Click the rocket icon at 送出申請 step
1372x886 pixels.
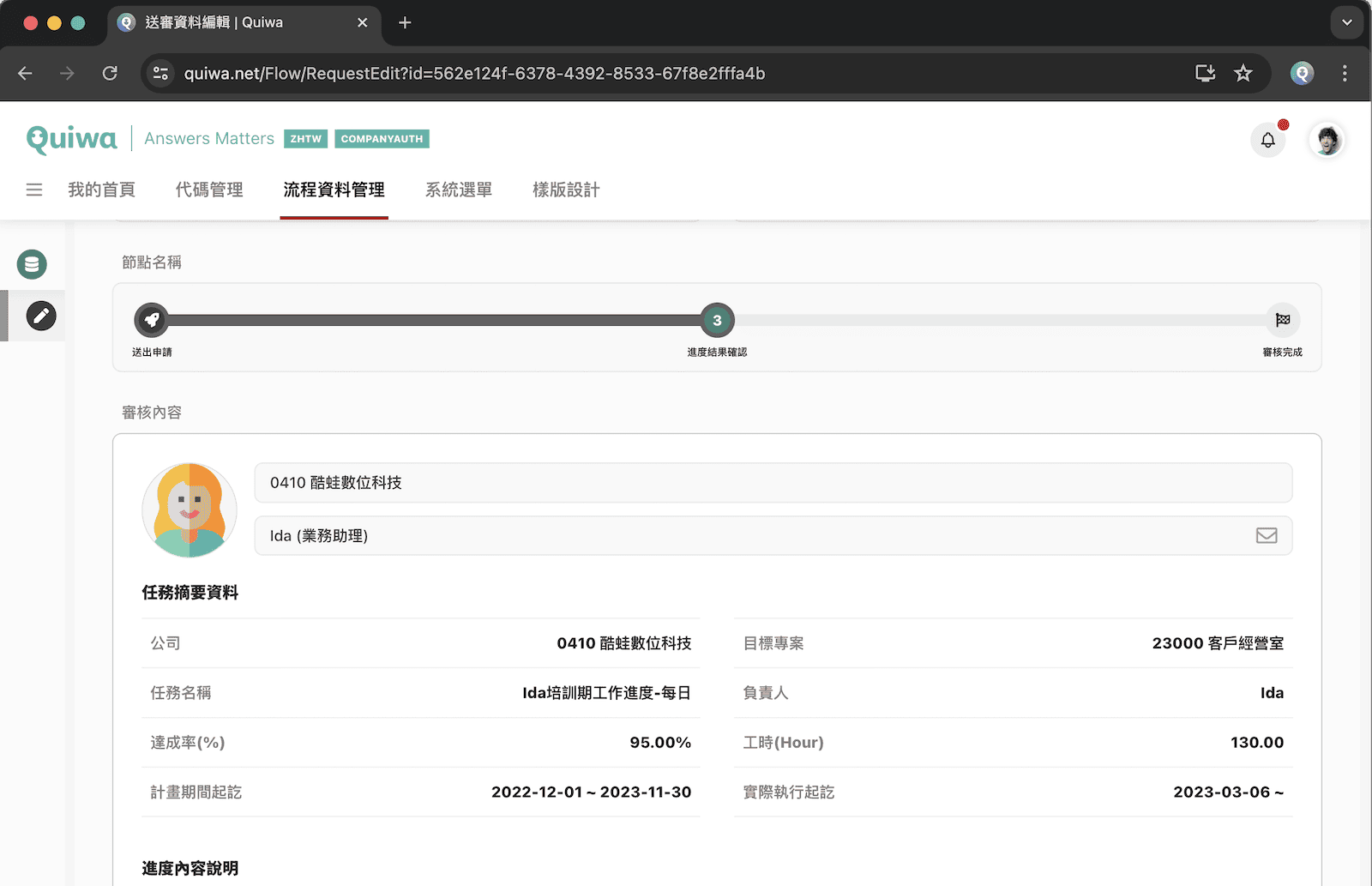tap(153, 320)
